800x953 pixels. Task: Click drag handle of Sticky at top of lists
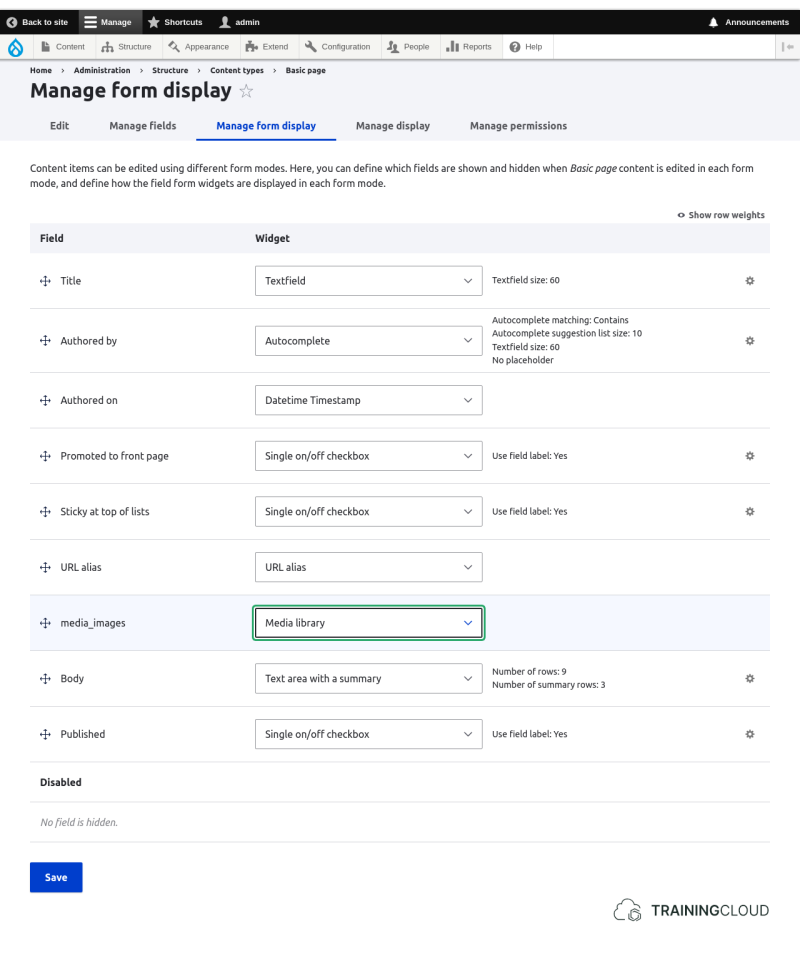(46, 512)
